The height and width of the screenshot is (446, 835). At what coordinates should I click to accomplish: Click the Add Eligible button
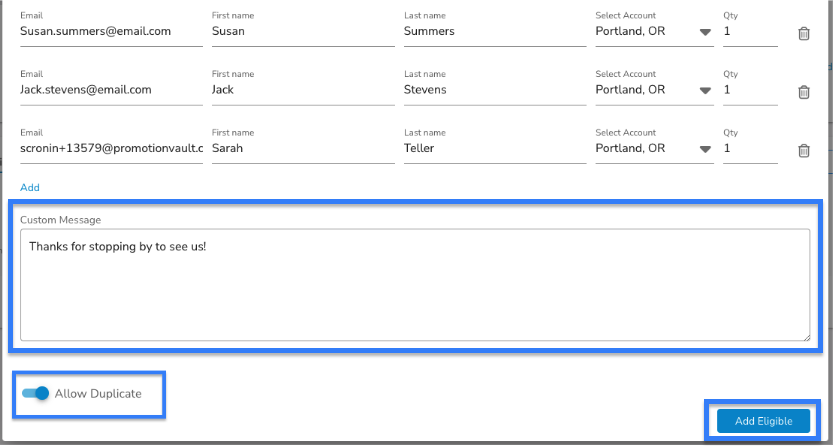click(763, 421)
